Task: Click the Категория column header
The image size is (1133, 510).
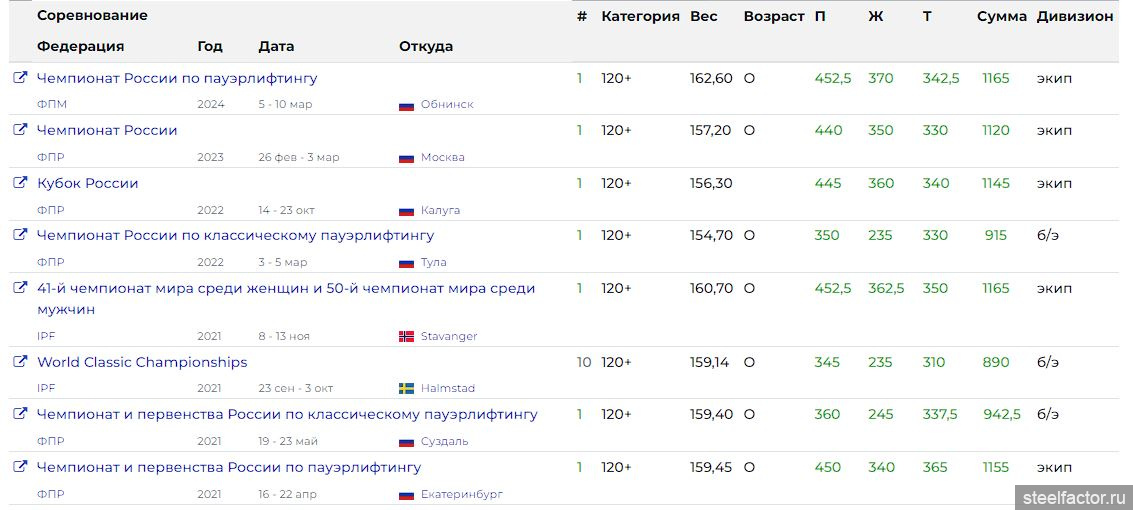Action: tap(640, 17)
